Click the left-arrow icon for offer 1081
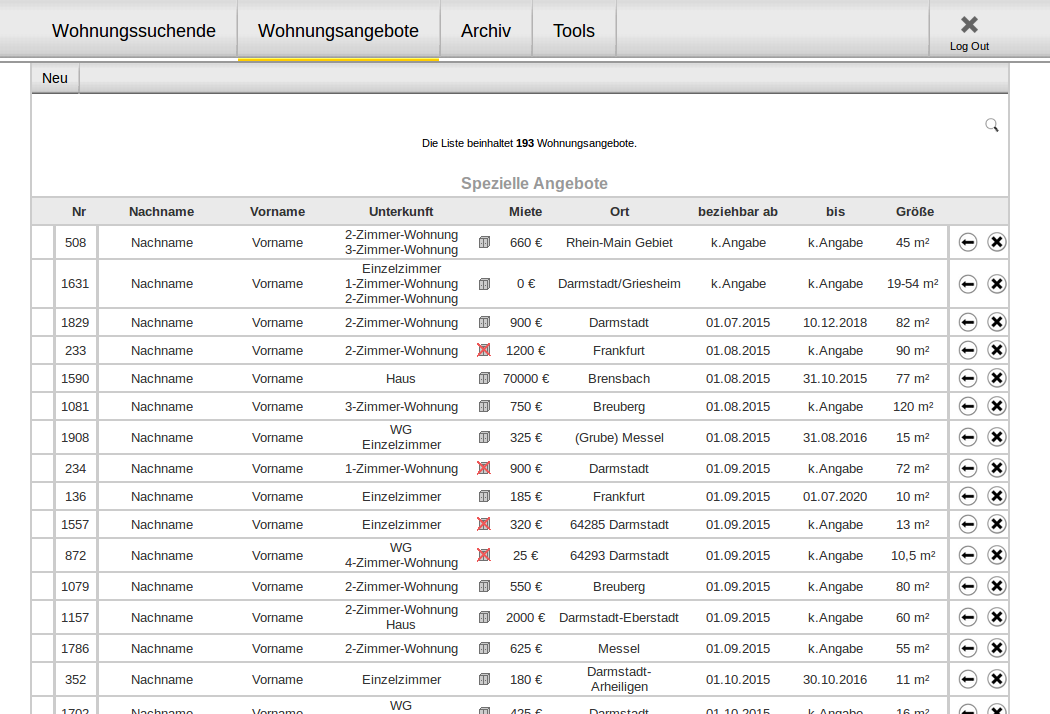This screenshot has height=714, width=1050. pyautogui.click(x=967, y=407)
